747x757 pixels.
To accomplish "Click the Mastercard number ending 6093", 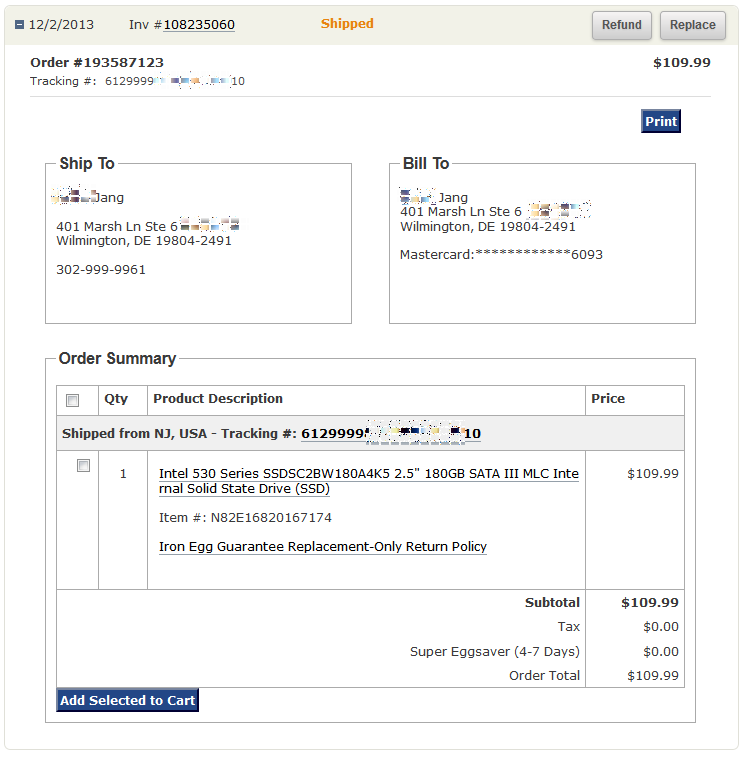I will (x=501, y=255).
